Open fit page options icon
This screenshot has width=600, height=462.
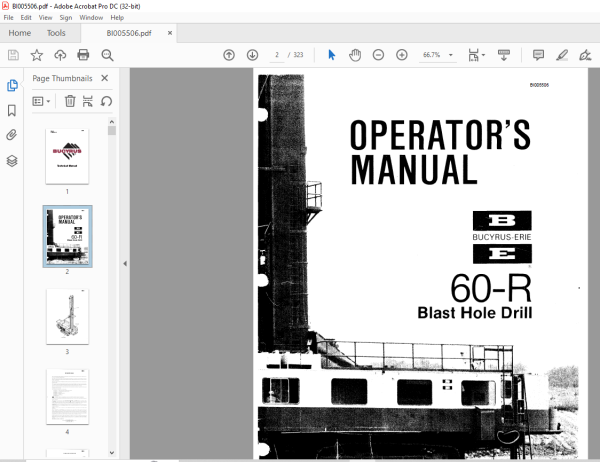[x=476, y=55]
